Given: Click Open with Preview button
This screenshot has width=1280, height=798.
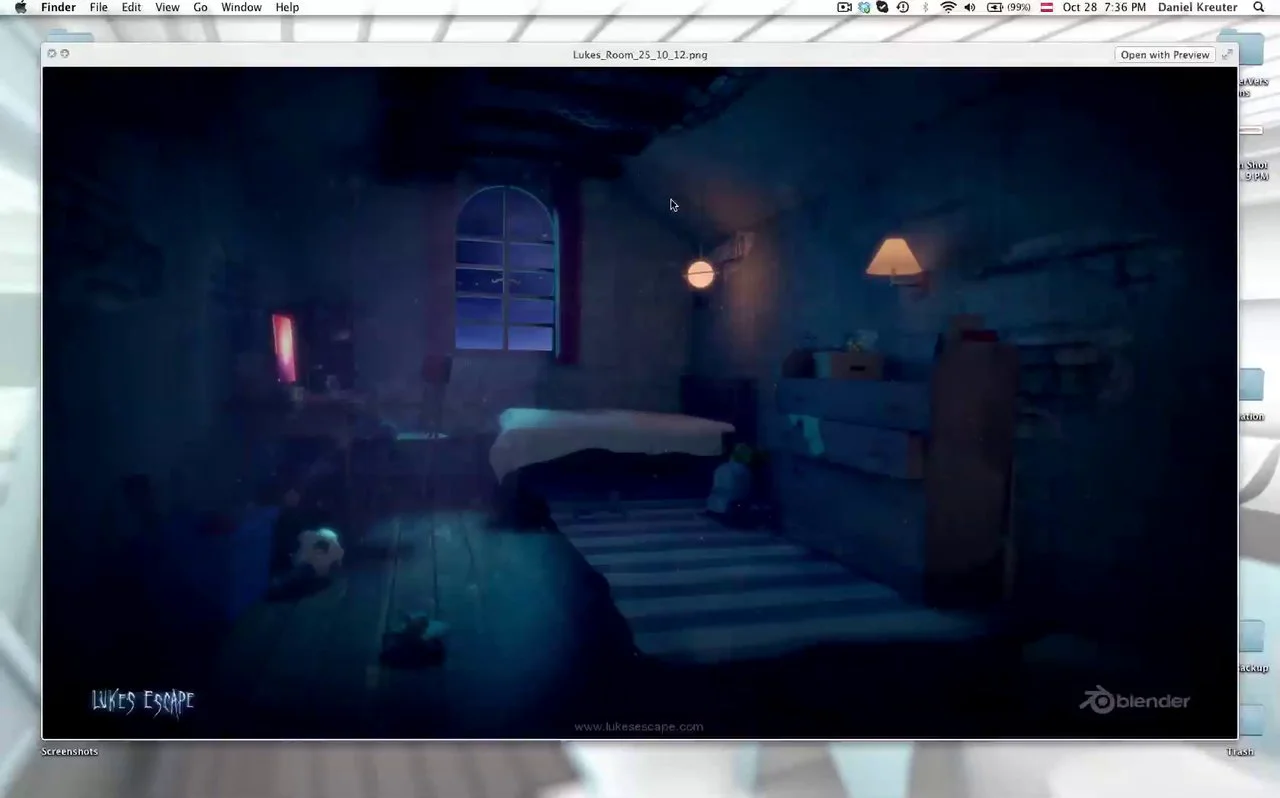Looking at the screenshot, I should tap(1165, 55).
